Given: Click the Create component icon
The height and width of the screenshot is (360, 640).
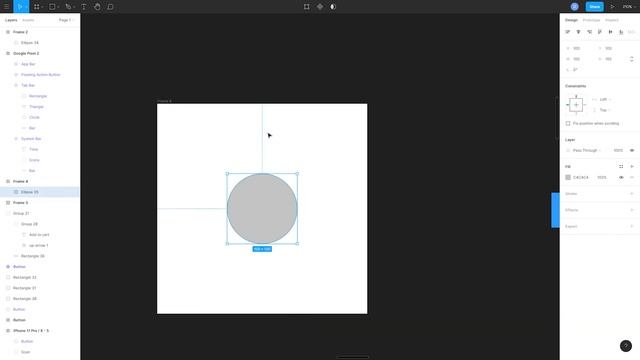Looking at the screenshot, I should 320,7.
